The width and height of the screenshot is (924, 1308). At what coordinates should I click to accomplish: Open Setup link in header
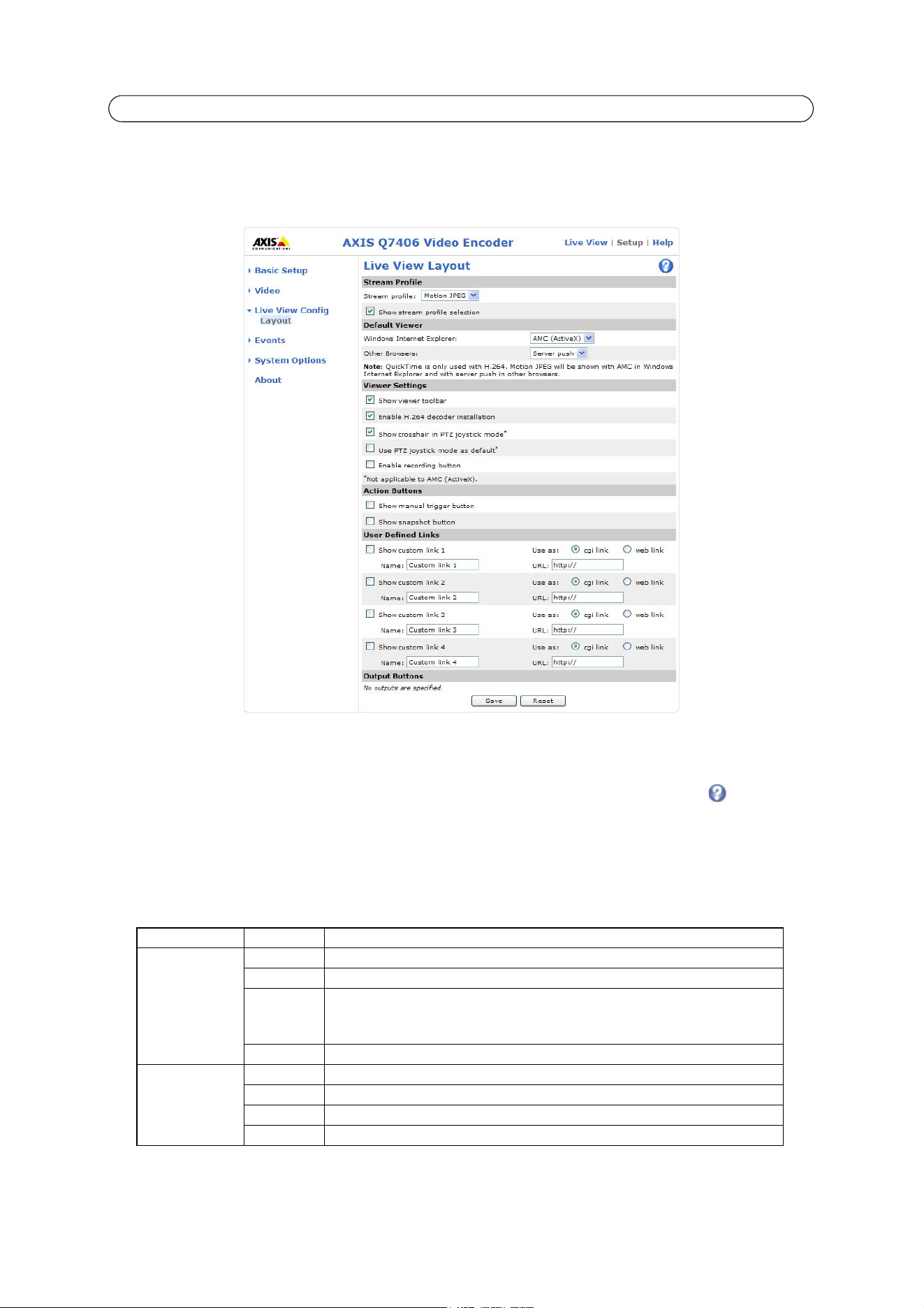click(x=629, y=242)
